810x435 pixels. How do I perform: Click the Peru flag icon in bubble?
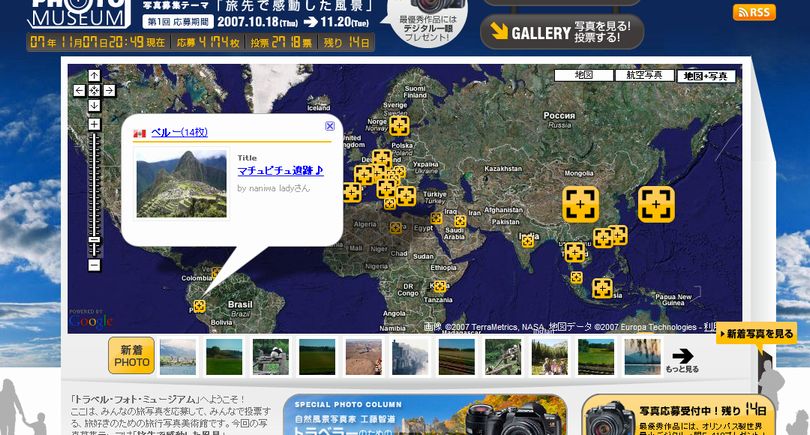pos(139,133)
